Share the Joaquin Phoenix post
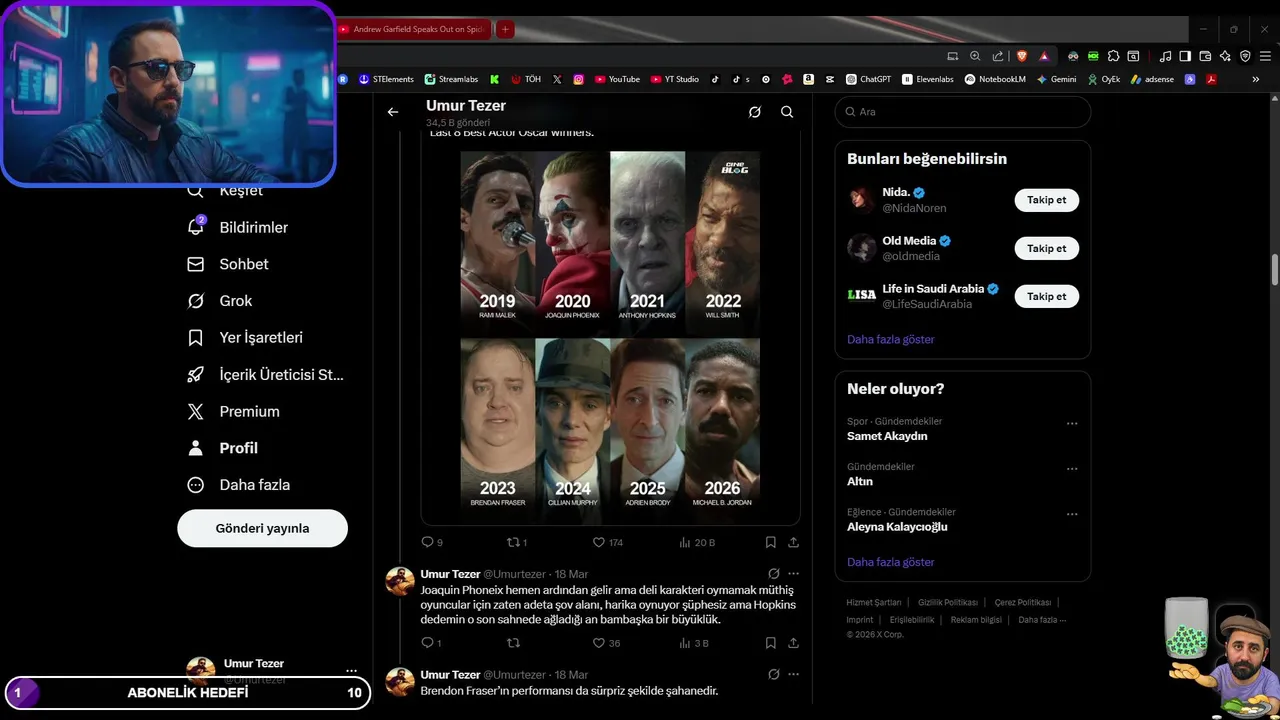Viewport: 1280px width, 720px height. coord(793,643)
